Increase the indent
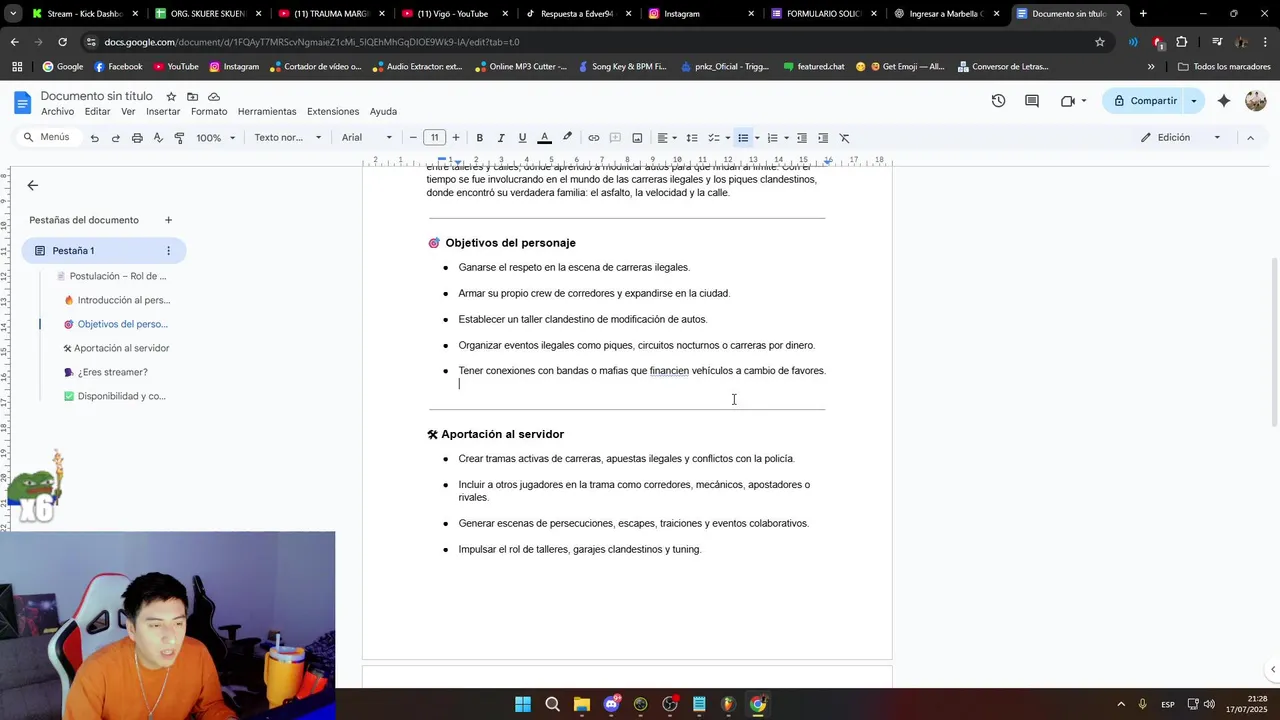Screen dimensions: 1280x720 (823, 138)
